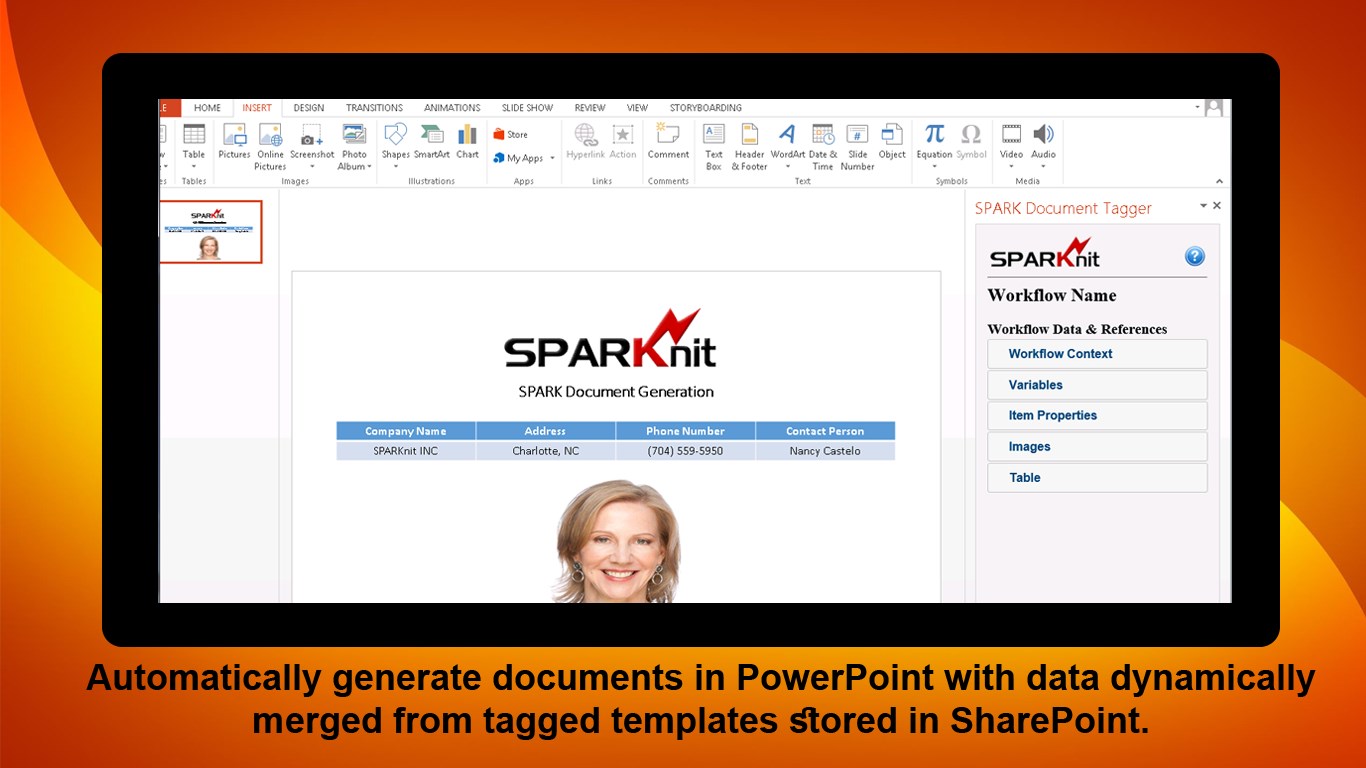
Task: Click the user account icon
Action: pyautogui.click(x=1214, y=107)
